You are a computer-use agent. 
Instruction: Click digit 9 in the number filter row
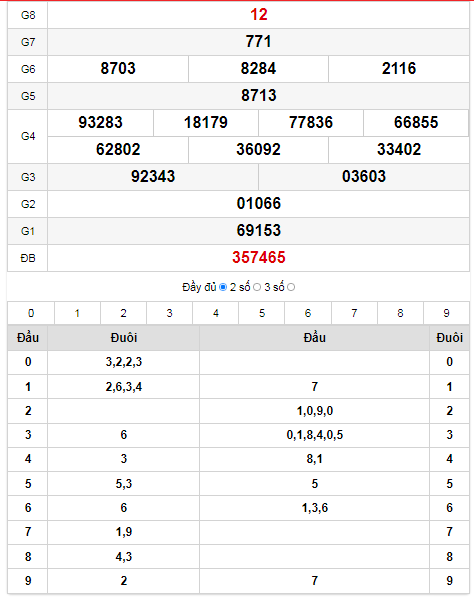coord(446,313)
